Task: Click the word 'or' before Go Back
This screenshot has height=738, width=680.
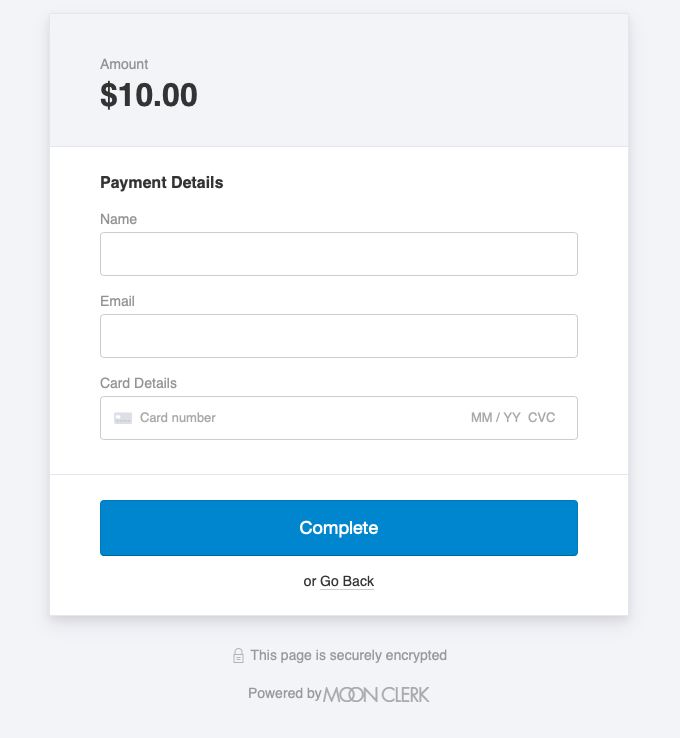Action: [310, 581]
